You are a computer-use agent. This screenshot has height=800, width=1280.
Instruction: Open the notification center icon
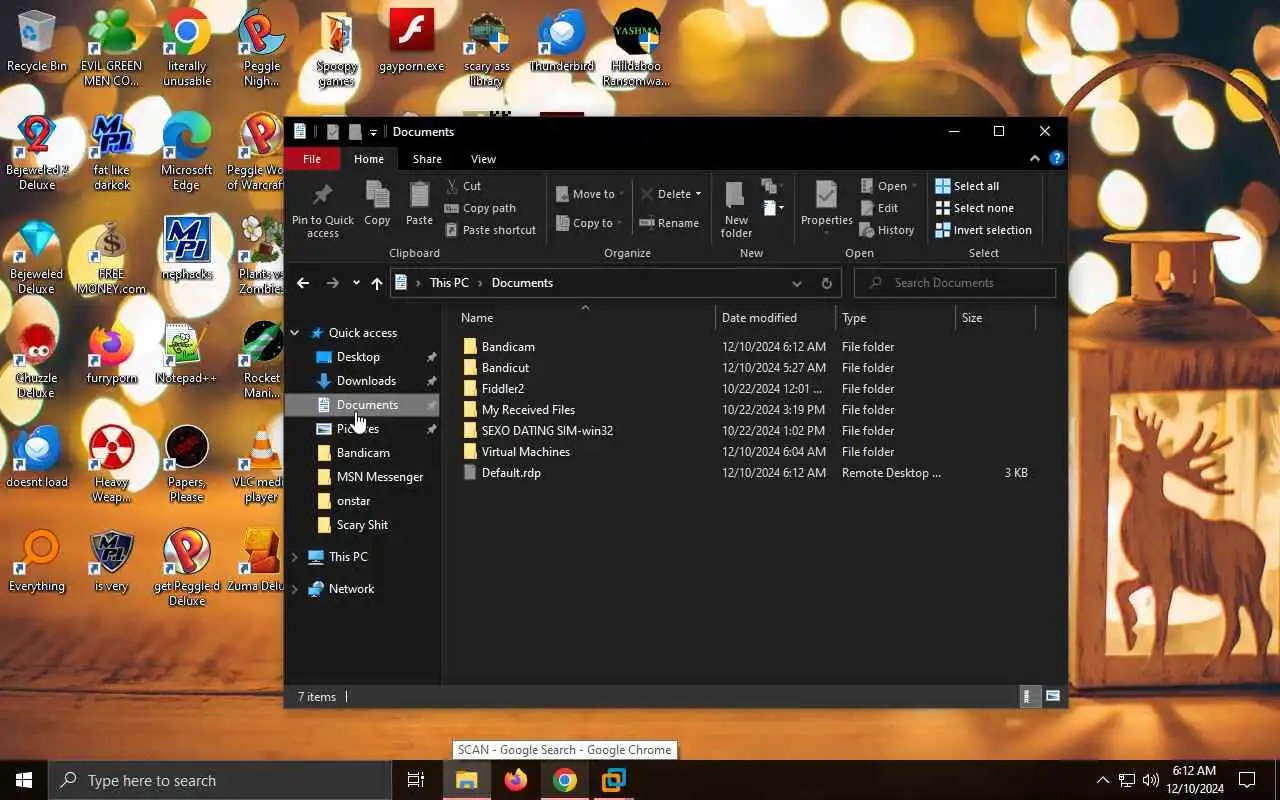(1247, 780)
